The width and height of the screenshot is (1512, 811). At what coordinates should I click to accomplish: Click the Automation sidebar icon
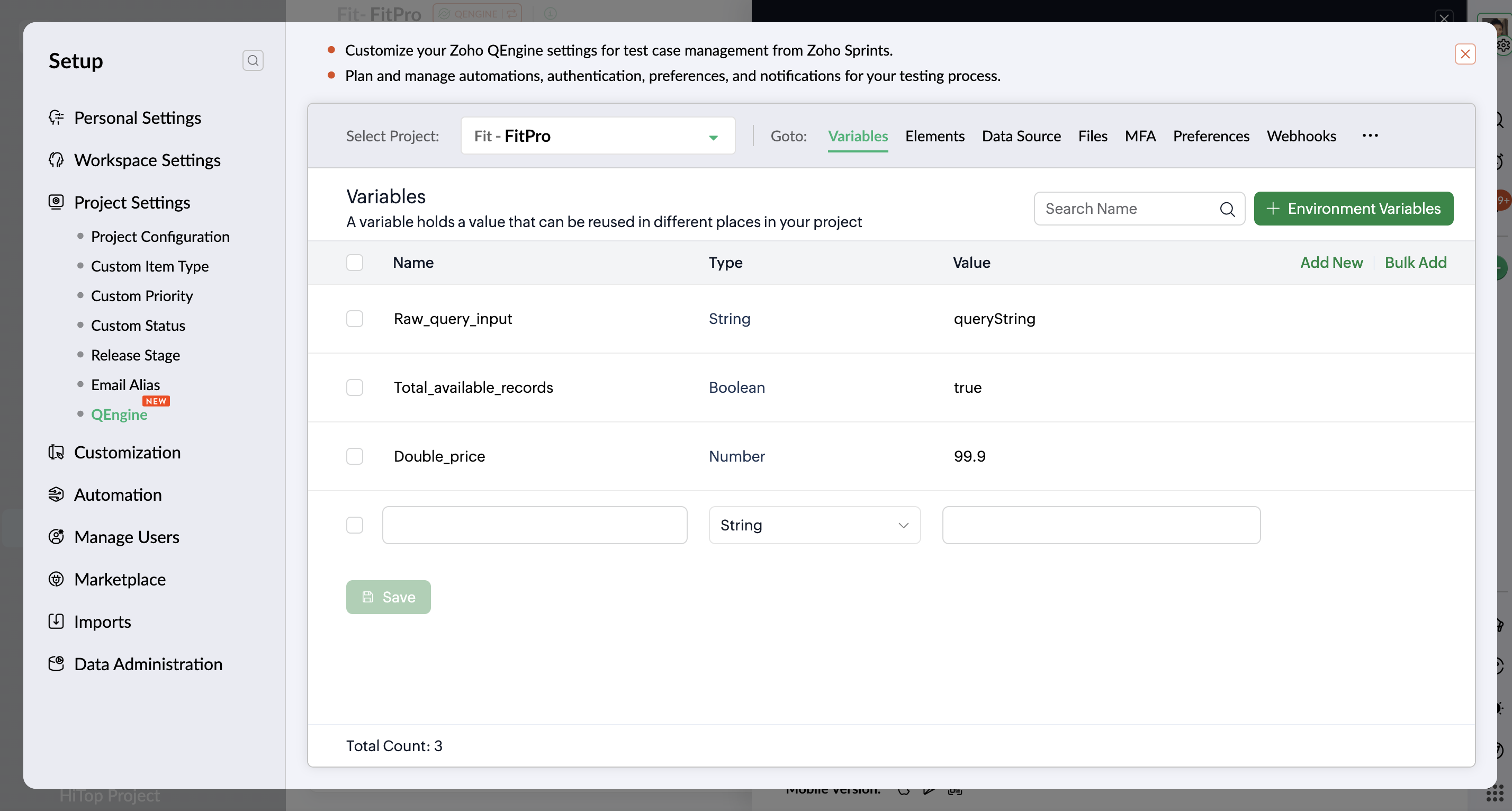[56, 494]
